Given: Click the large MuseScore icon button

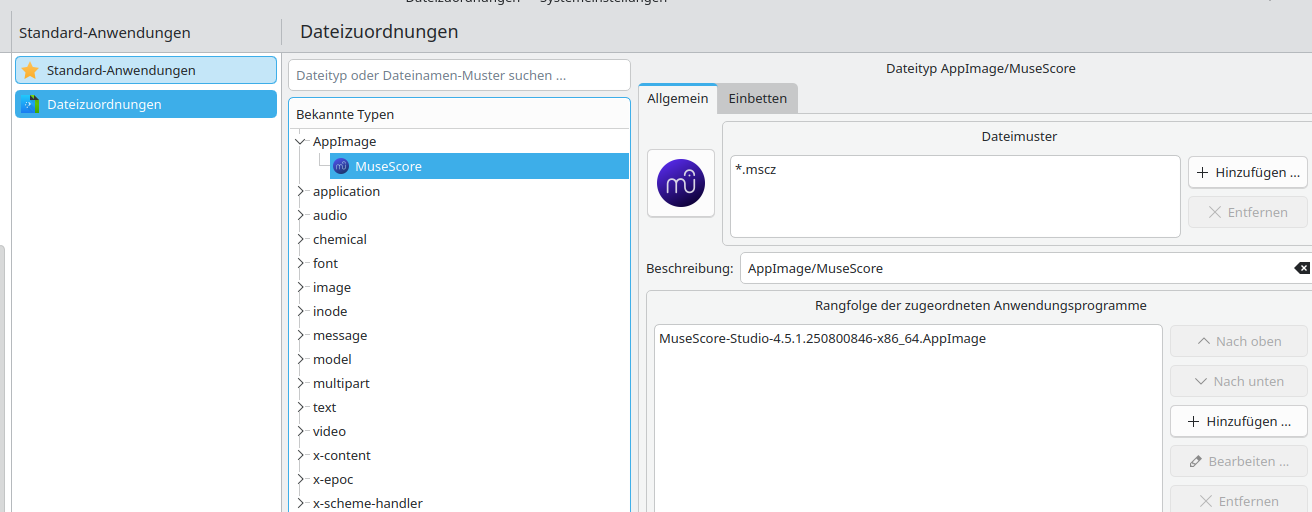Looking at the screenshot, I should click(681, 183).
